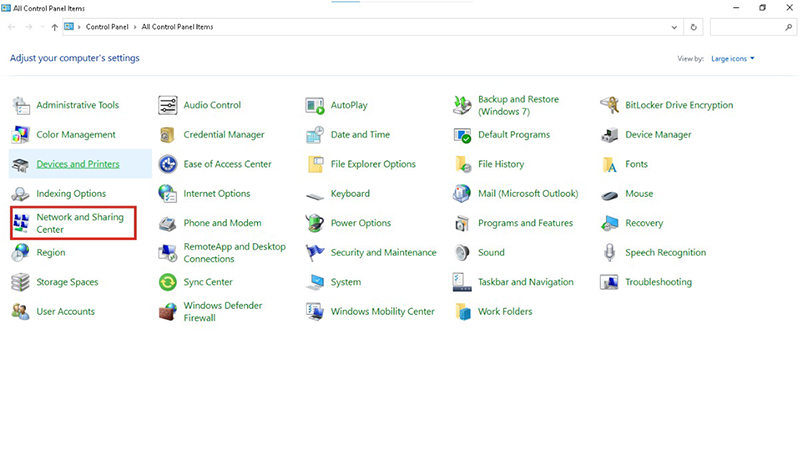The image size is (800, 450).
Task: Click the All Control Panel Items breadcrumb
Action: (179, 27)
